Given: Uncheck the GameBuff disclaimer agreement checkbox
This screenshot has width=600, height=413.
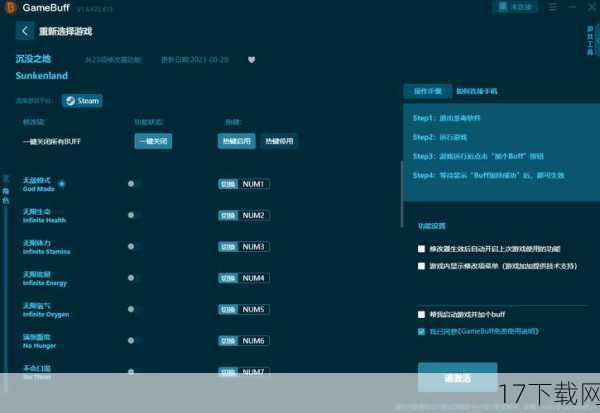Looking at the screenshot, I should [x=421, y=331].
